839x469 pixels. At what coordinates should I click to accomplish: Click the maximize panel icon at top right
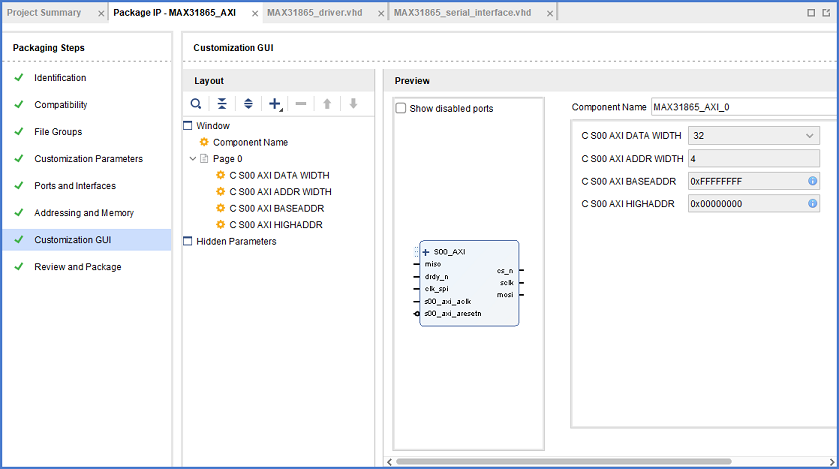811,13
